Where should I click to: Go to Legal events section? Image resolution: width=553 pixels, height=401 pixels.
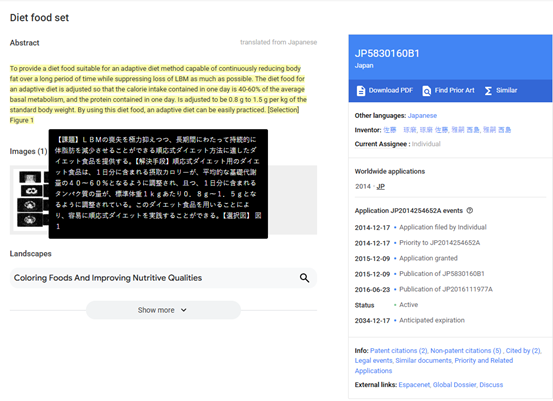(x=373, y=360)
